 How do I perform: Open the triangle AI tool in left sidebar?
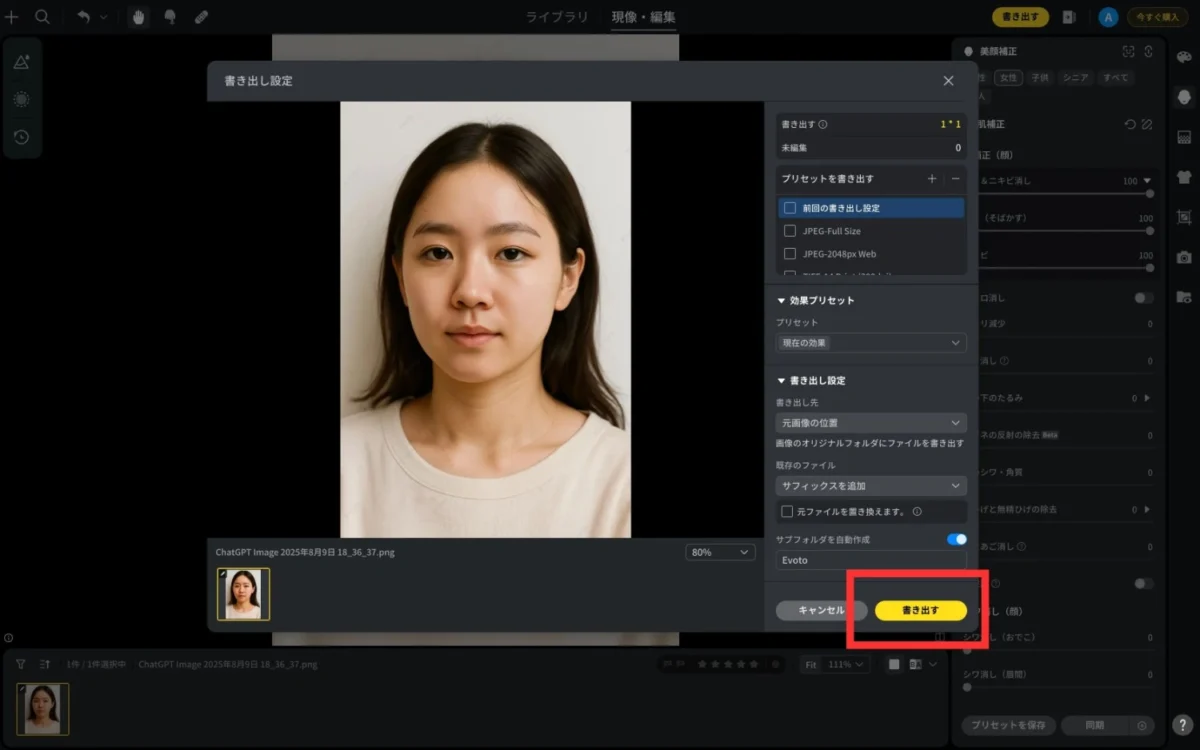point(22,62)
